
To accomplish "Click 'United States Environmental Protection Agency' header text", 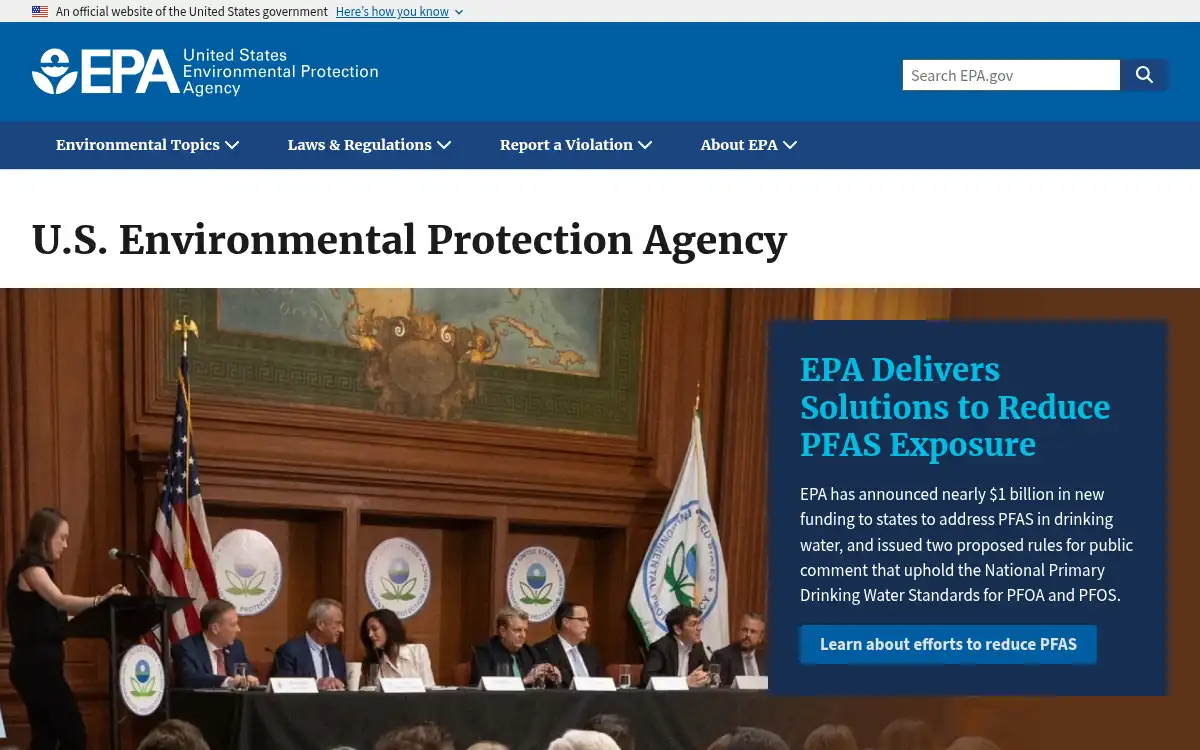I will [280, 72].
